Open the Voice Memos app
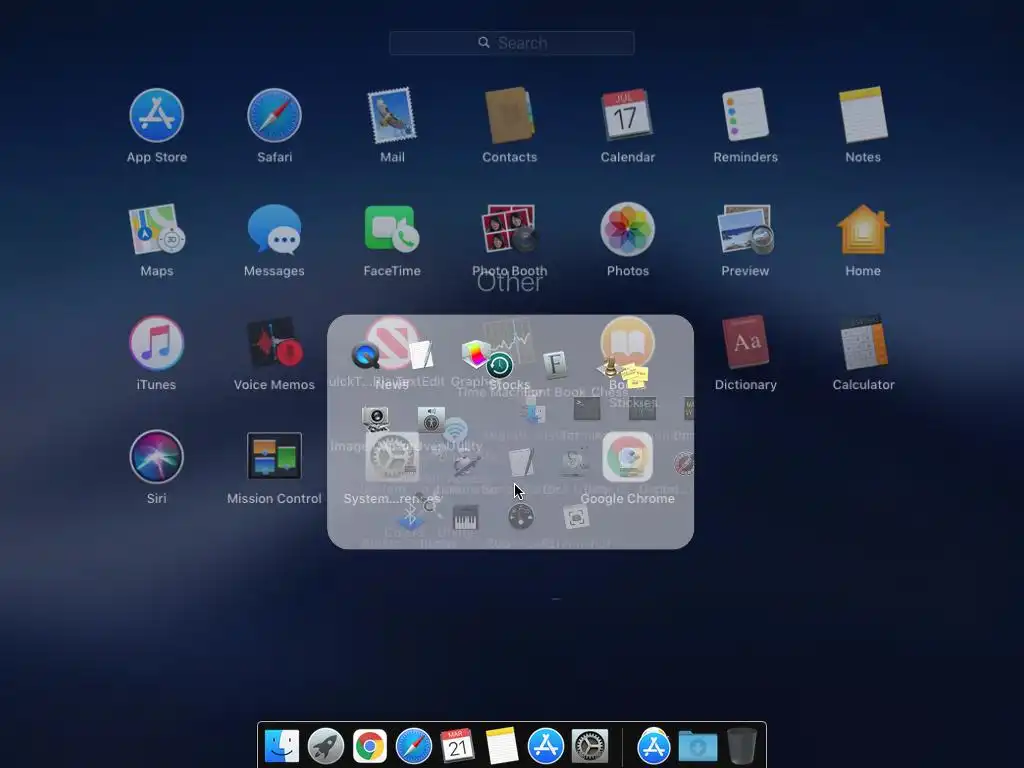 (x=274, y=343)
